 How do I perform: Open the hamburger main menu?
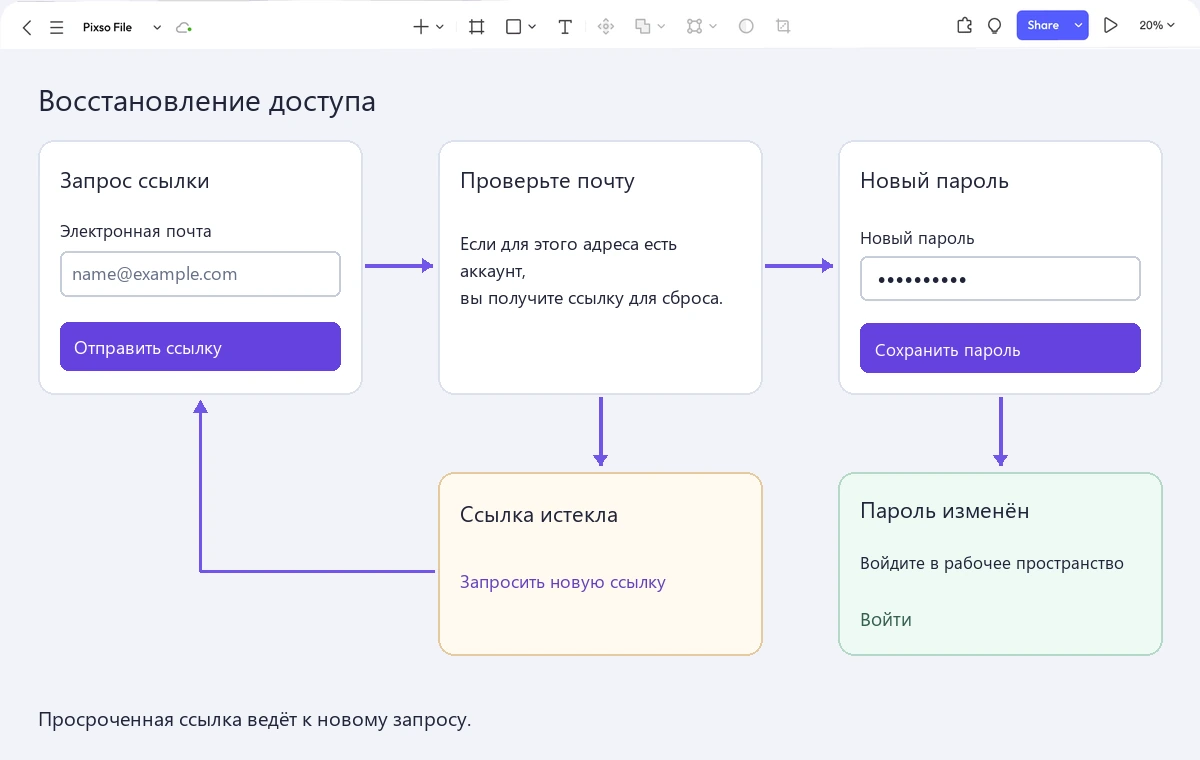tap(57, 27)
